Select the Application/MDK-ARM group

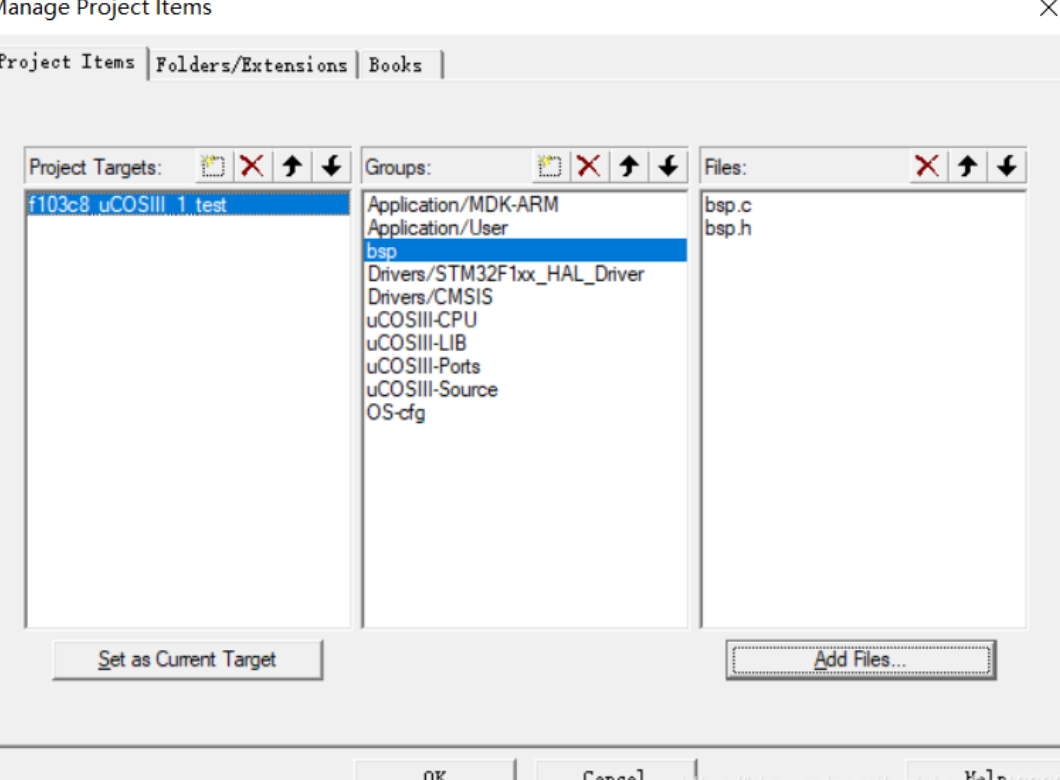525,204
